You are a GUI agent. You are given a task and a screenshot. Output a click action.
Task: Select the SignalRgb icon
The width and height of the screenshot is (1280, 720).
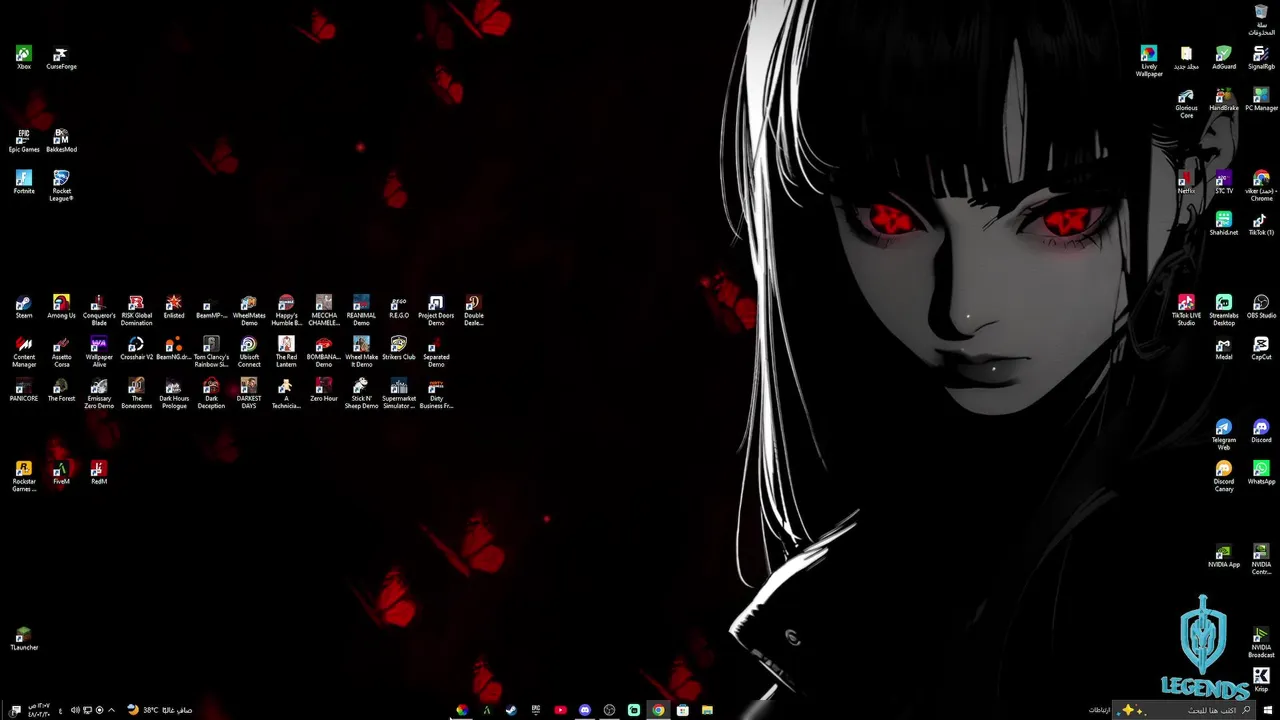pos(1261,59)
